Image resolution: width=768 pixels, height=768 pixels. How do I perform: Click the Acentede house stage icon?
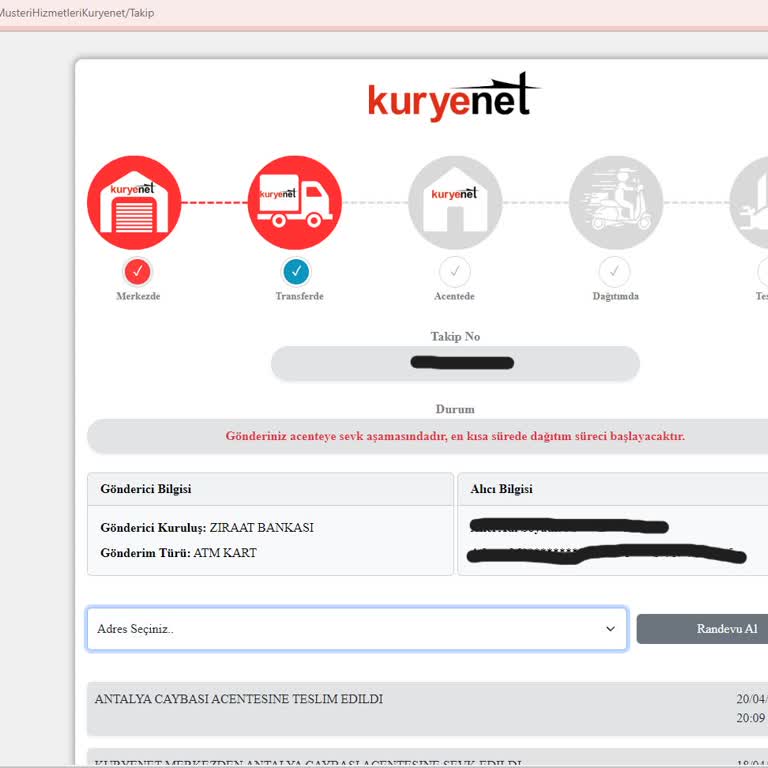(x=455, y=202)
